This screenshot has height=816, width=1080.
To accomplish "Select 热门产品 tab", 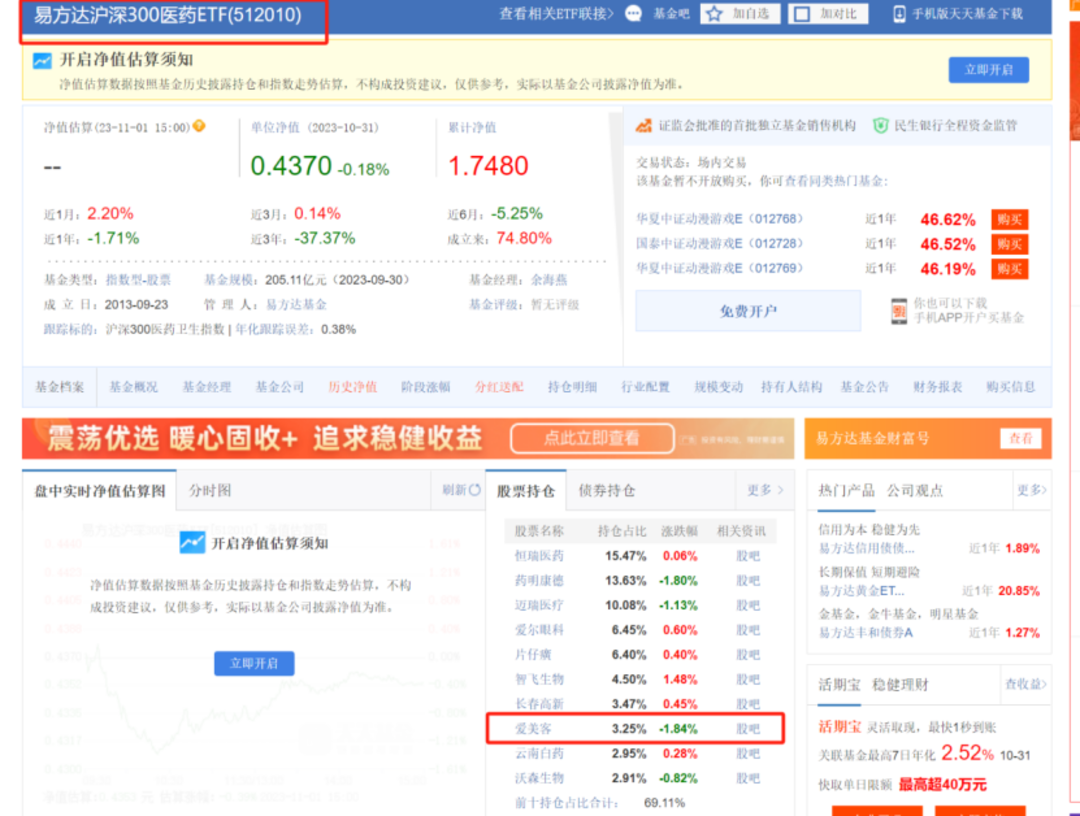I will click(x=846, y=490).
